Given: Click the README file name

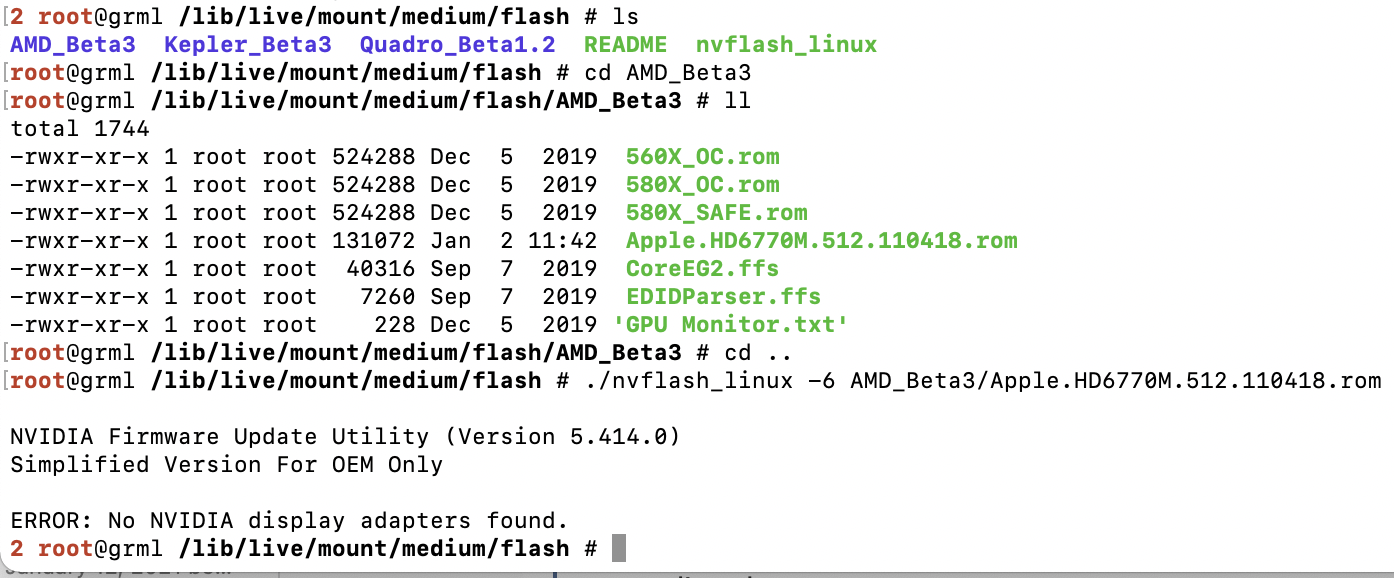Looking at the screenshot, I should point(625,45).
